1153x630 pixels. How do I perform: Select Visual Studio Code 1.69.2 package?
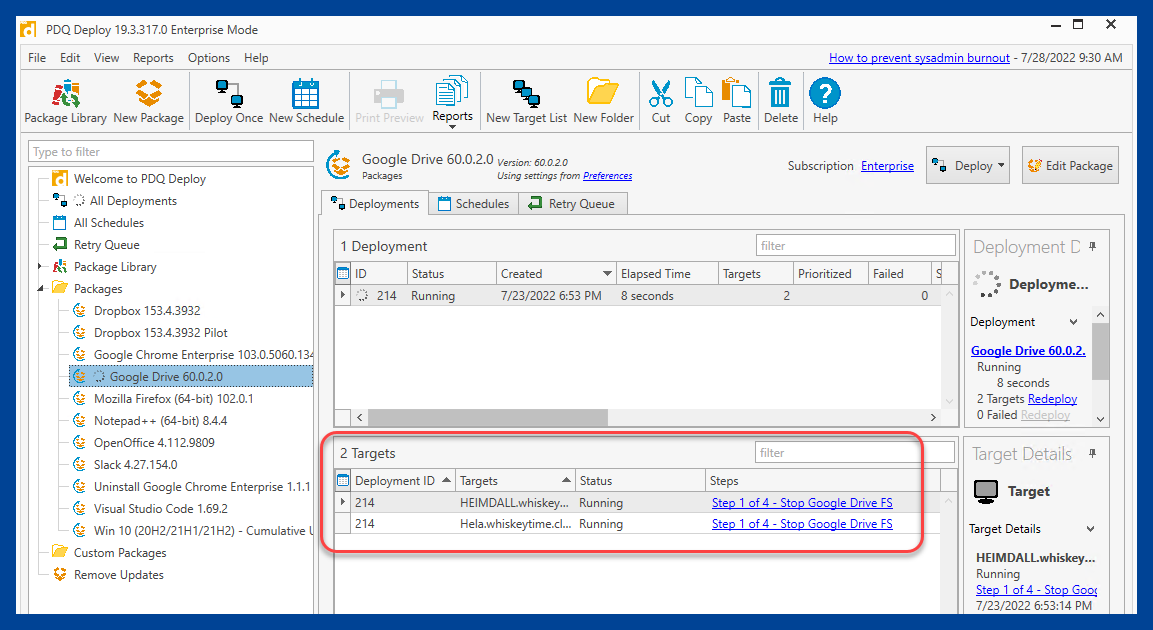(x=161, y=509)
